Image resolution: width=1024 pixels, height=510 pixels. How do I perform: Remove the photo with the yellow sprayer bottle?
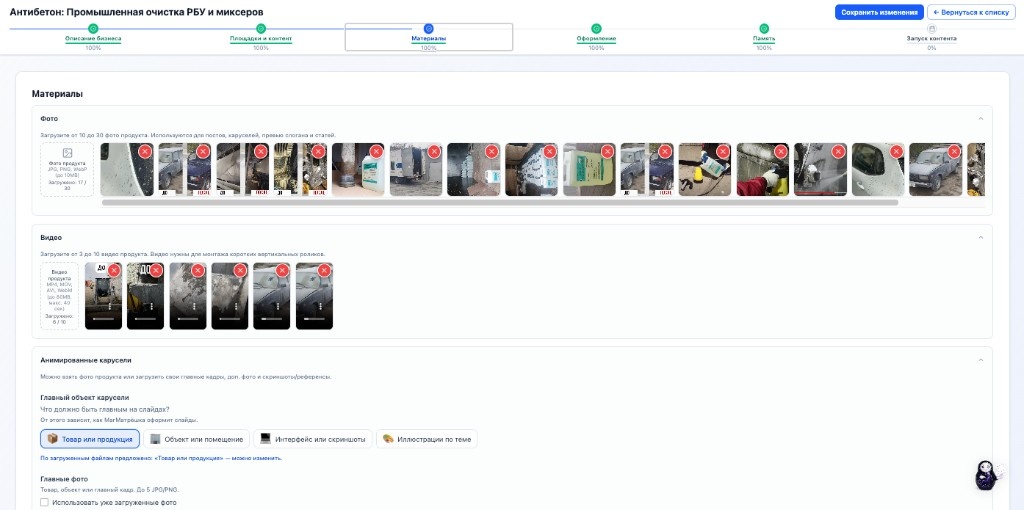(722, 151)
